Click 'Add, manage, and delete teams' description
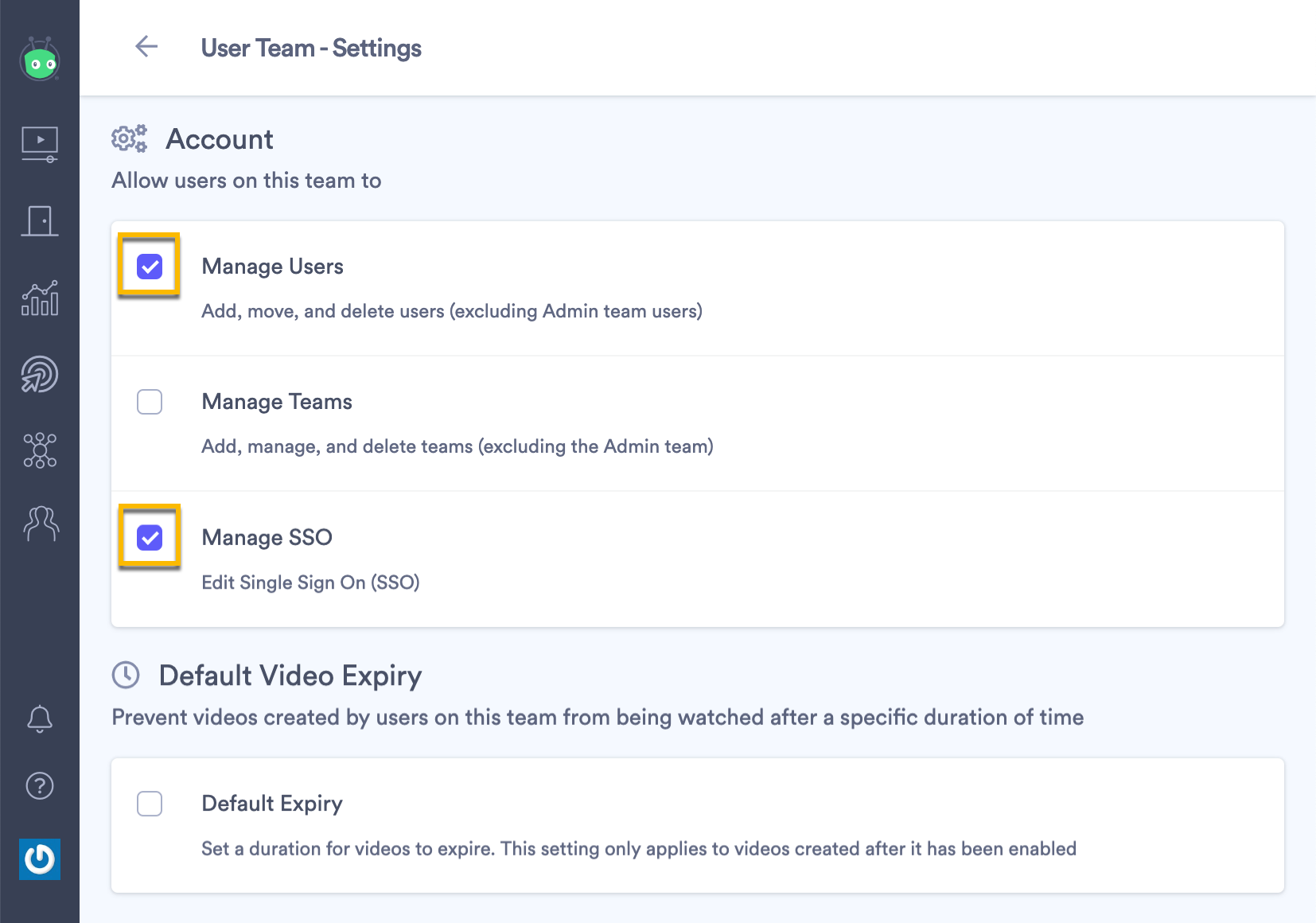Image resolution: width=1316 pixels, height=923 pixels. click(x=457, y=446)
